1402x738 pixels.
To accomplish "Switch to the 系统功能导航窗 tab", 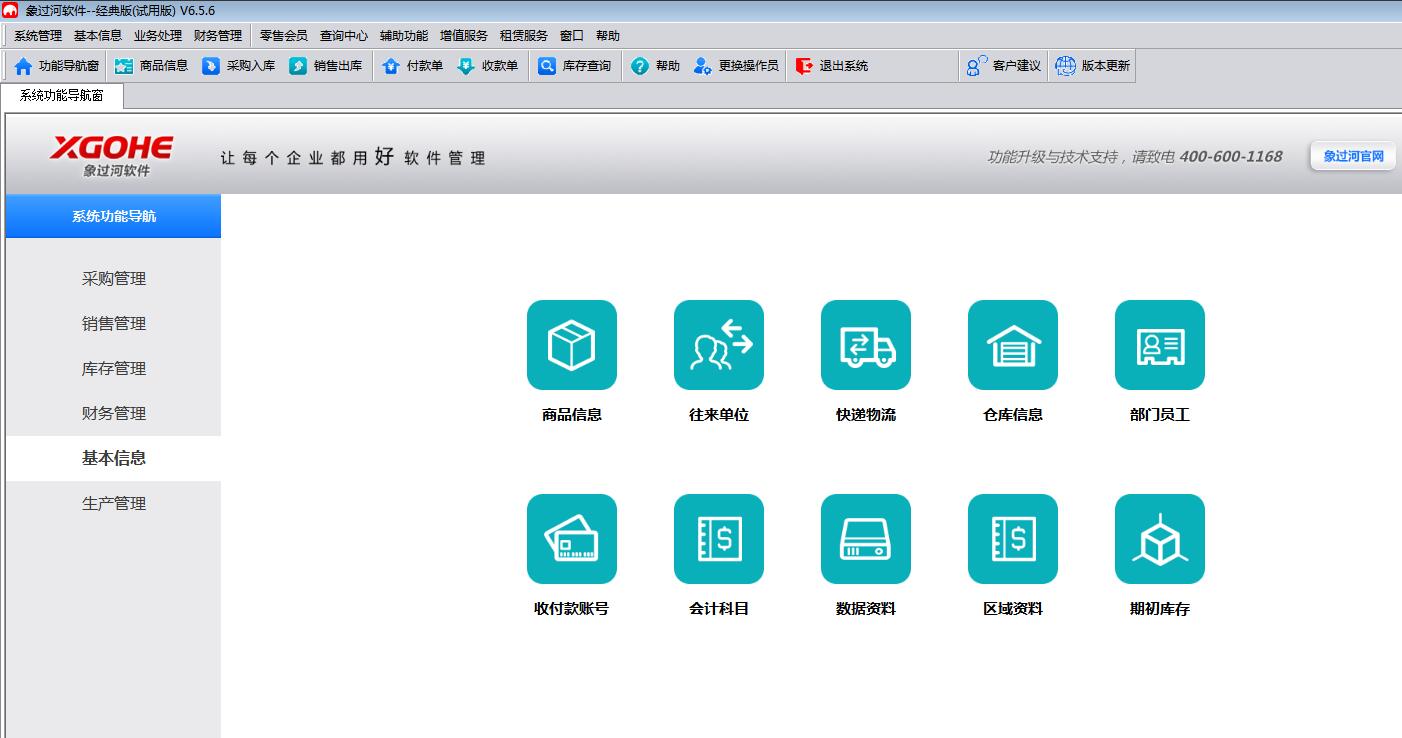I will pyautogui.click(x=61, y=96).
